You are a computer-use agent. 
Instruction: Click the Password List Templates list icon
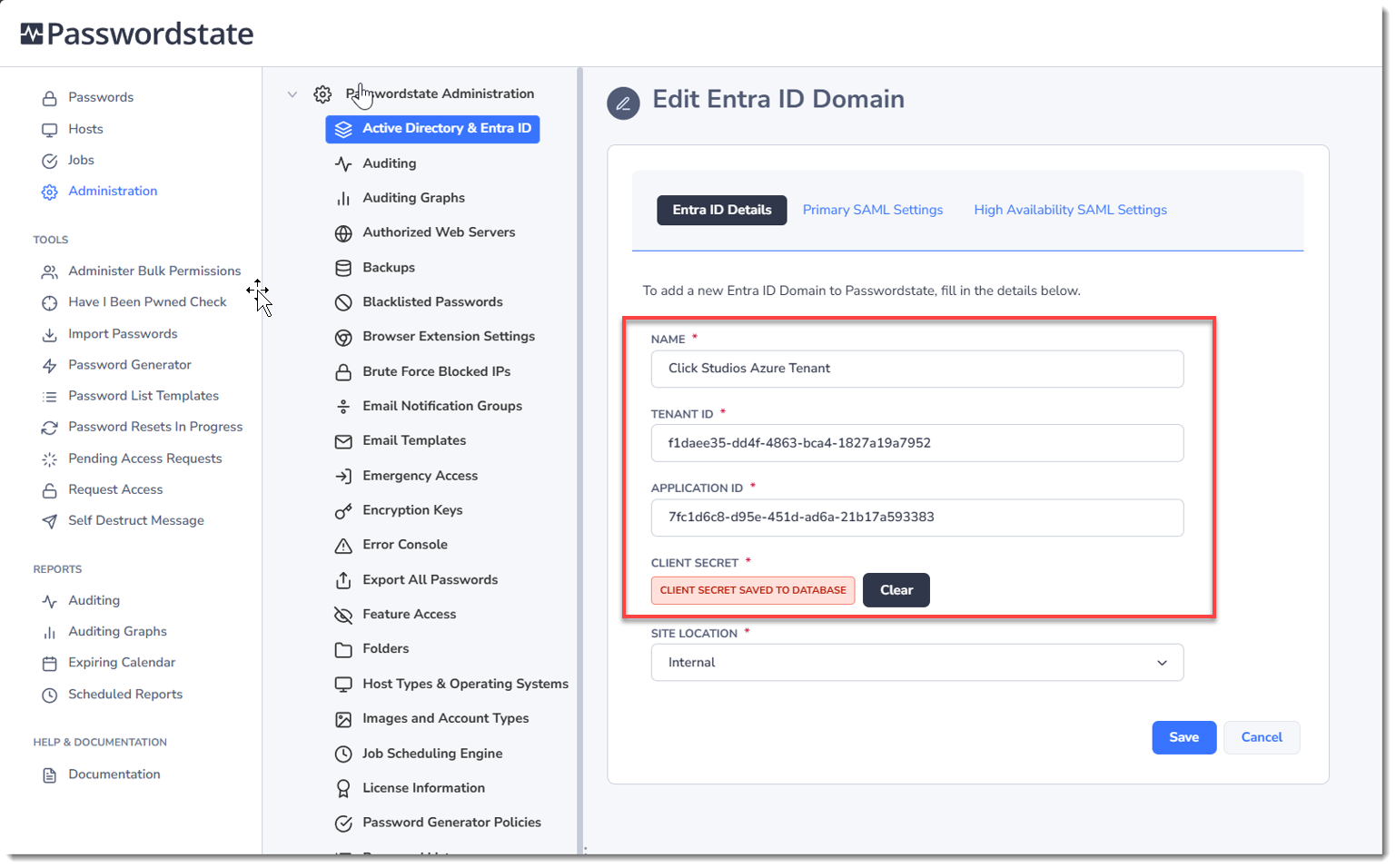pyautogui.click(x=50, y=396)
